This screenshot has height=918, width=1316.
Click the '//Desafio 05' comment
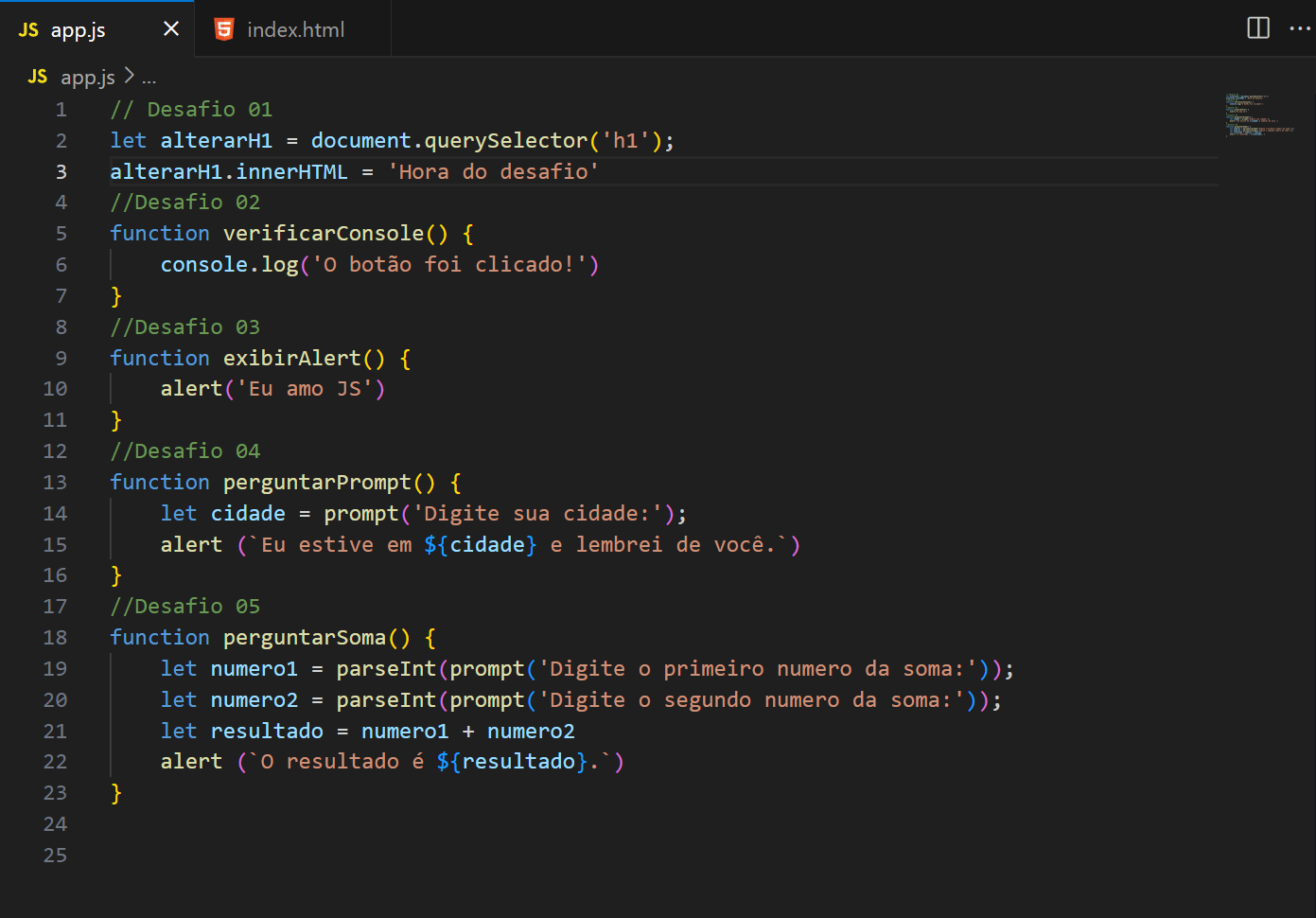(184, 607)
